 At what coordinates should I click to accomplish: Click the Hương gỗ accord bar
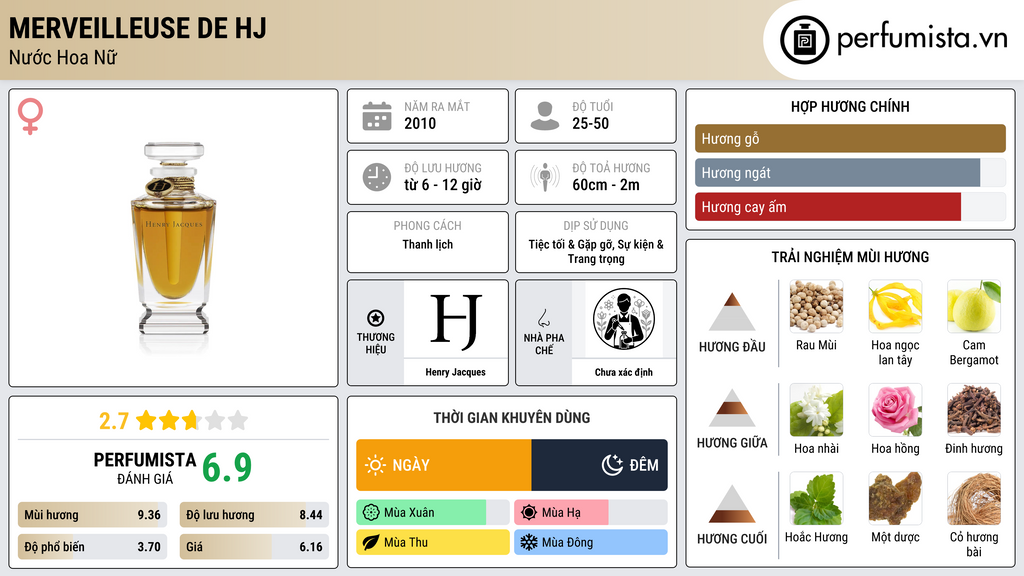pyautogui.click(x=850, y=138)
